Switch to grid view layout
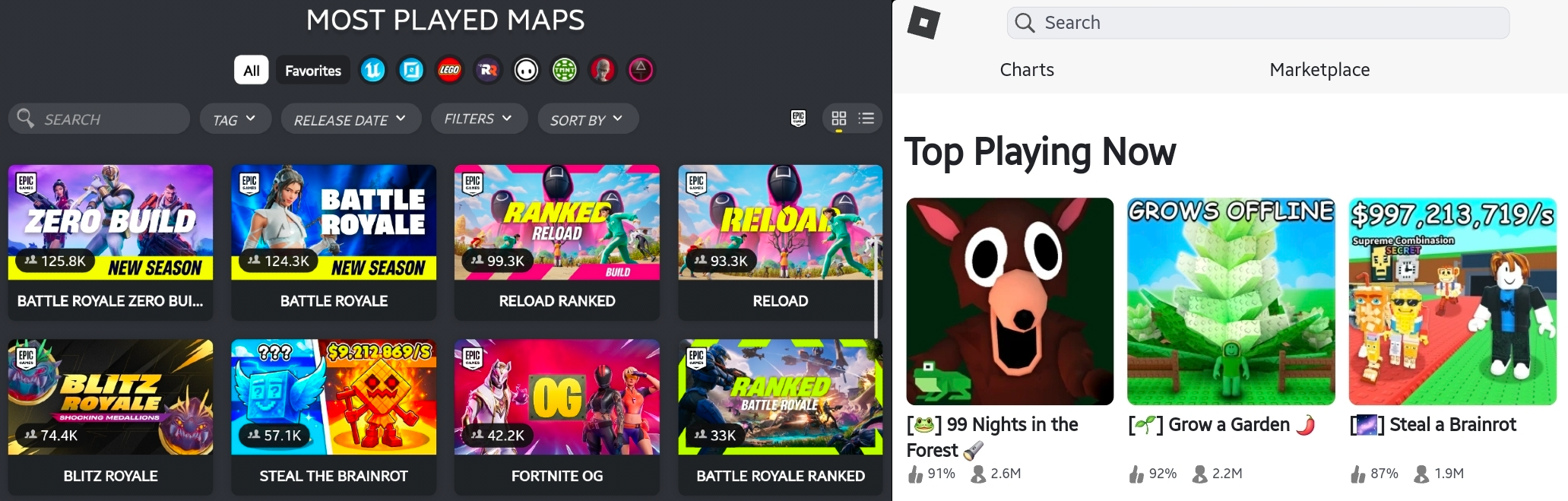The image size is (1568, 501). click(x=838, y=118)
